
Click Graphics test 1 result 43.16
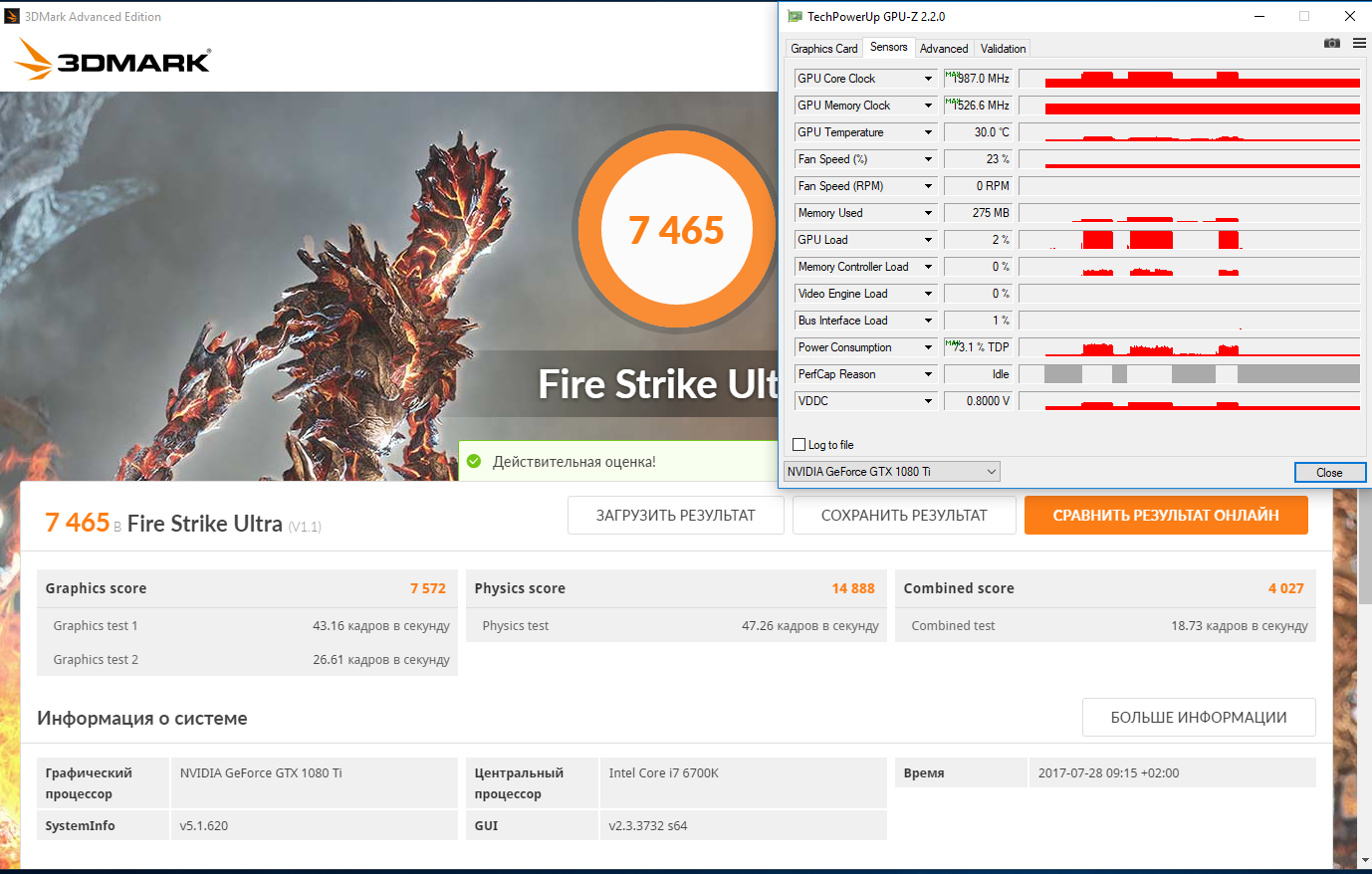click(x=381, y=626)
